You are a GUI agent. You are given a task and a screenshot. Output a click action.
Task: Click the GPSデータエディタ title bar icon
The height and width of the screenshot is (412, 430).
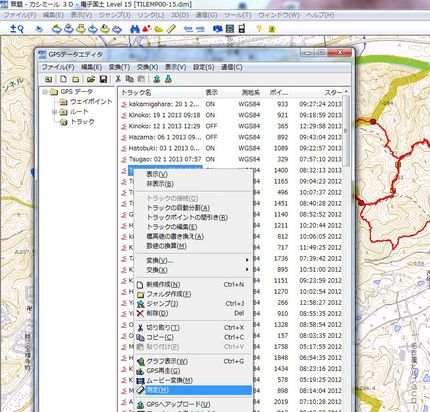[x=42, y=54]
